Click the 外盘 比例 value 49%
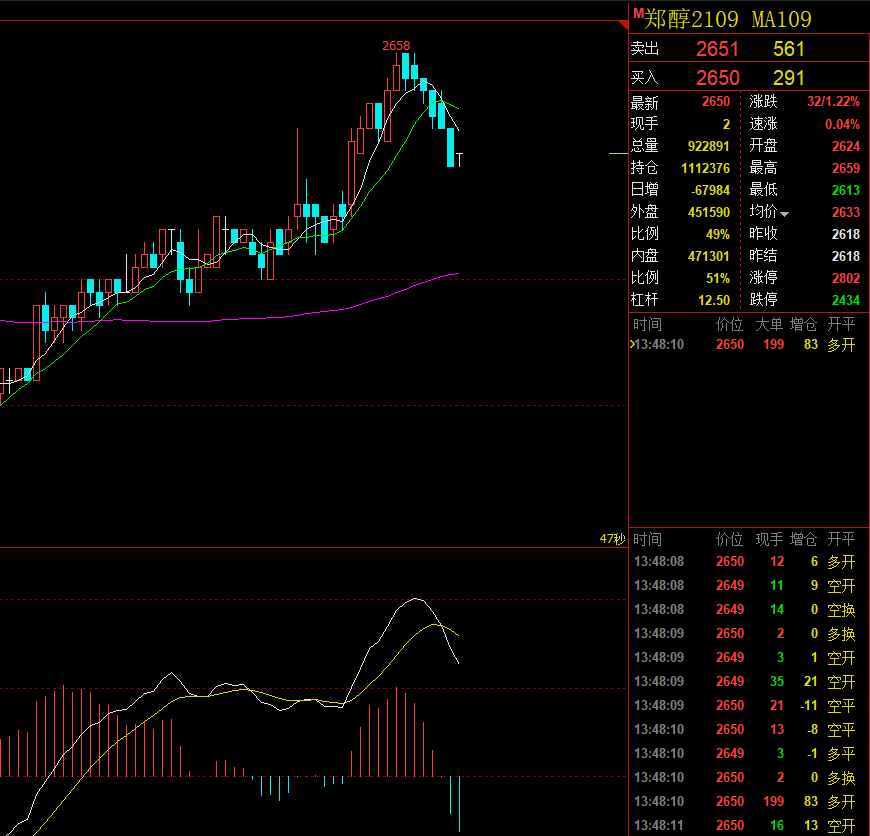 point(717,234)
